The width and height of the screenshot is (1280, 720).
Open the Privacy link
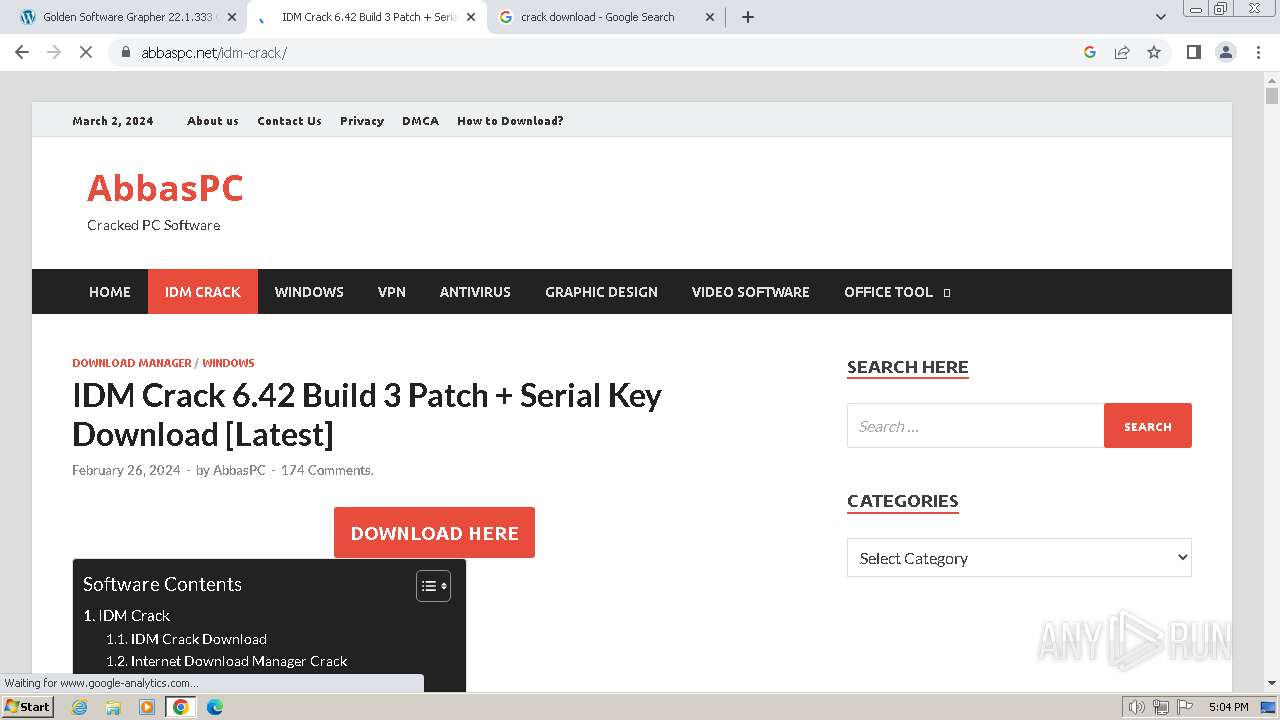point(362,121)
